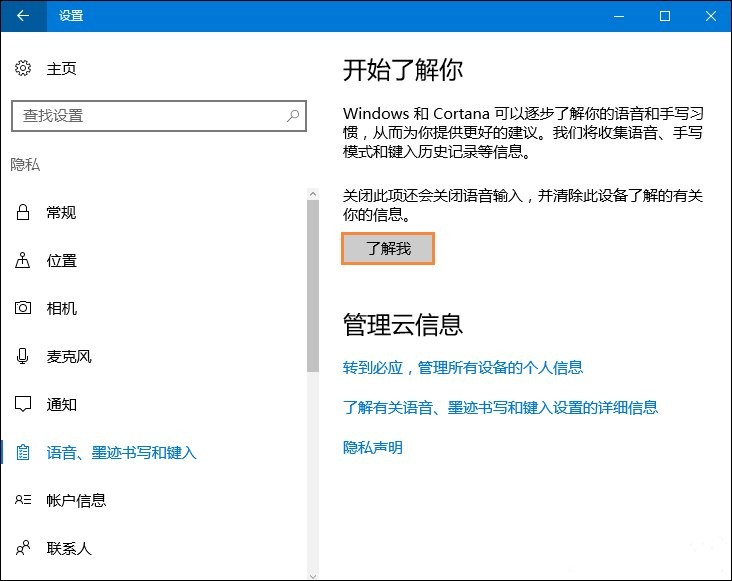Click the Contacts people icon
This screenshot has width=732, height=581.
coord(23,549)
